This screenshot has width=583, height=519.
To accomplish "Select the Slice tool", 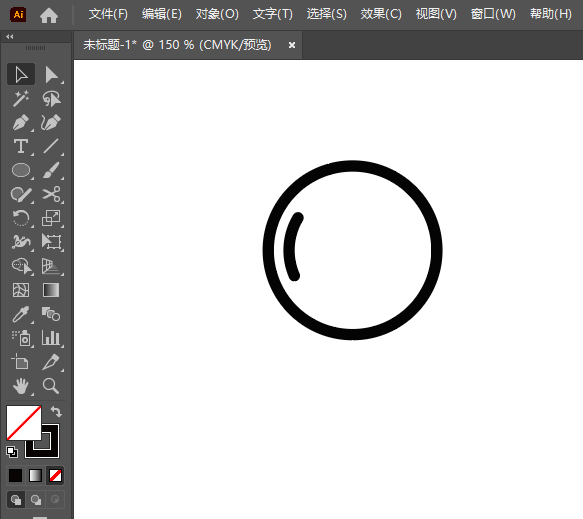I will tap(51, 362).
